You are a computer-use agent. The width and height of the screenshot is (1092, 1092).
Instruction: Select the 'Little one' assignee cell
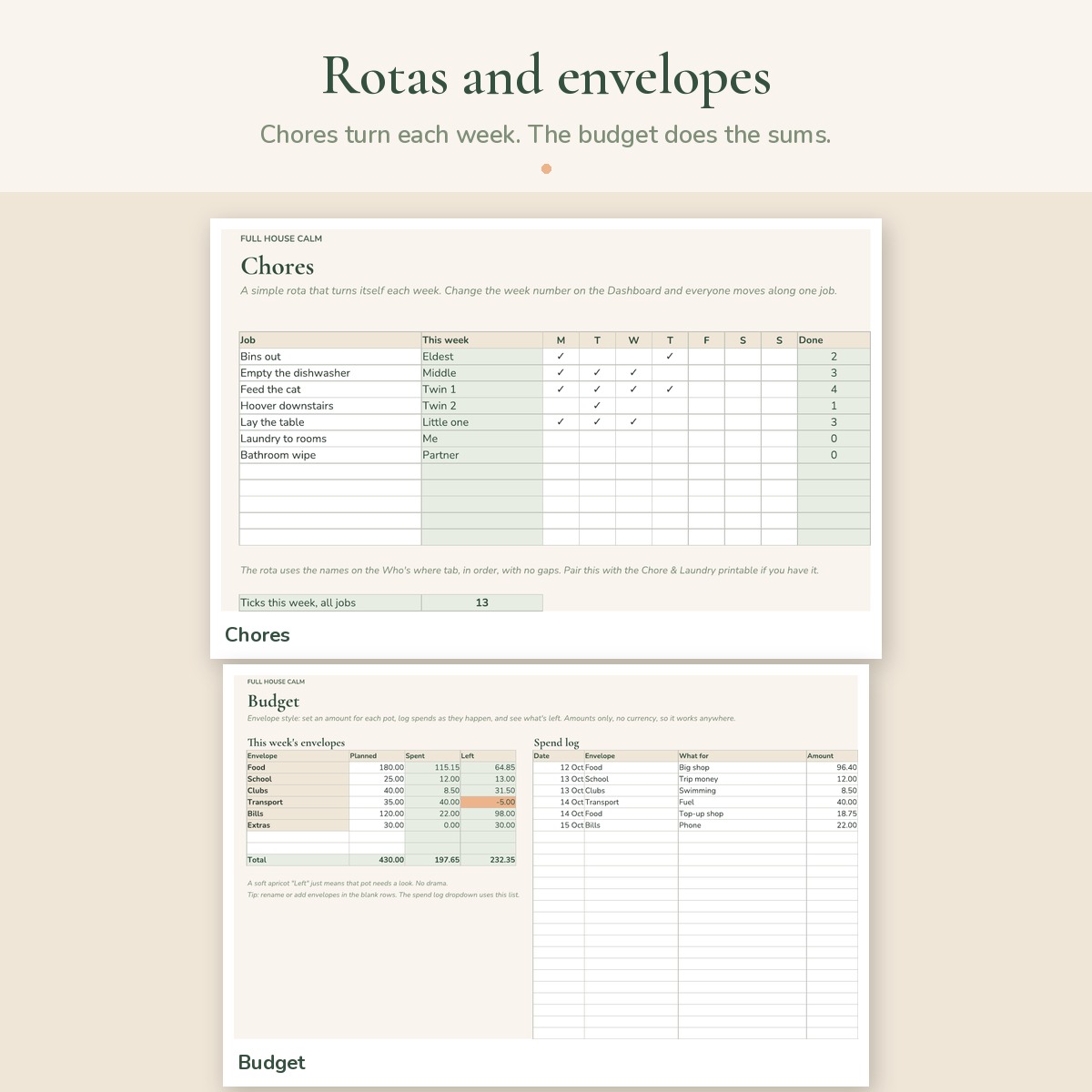coord(482,422)
